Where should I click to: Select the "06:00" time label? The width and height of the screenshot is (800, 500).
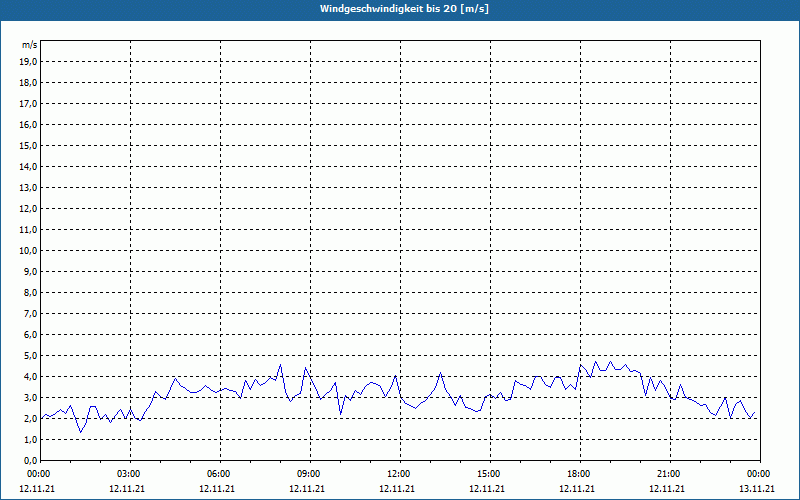tap(220, 474)
